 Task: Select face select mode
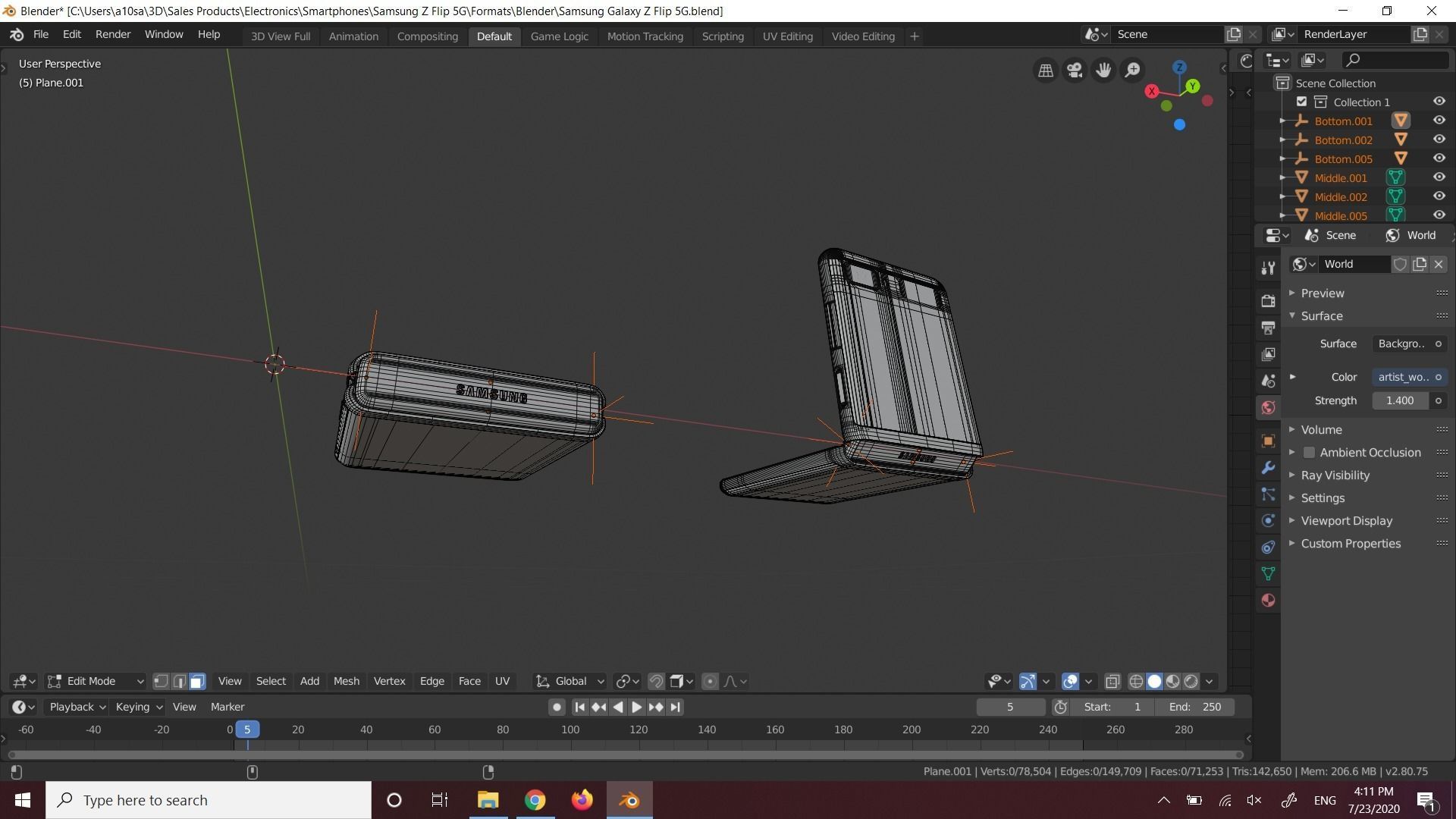coord(197,681)
